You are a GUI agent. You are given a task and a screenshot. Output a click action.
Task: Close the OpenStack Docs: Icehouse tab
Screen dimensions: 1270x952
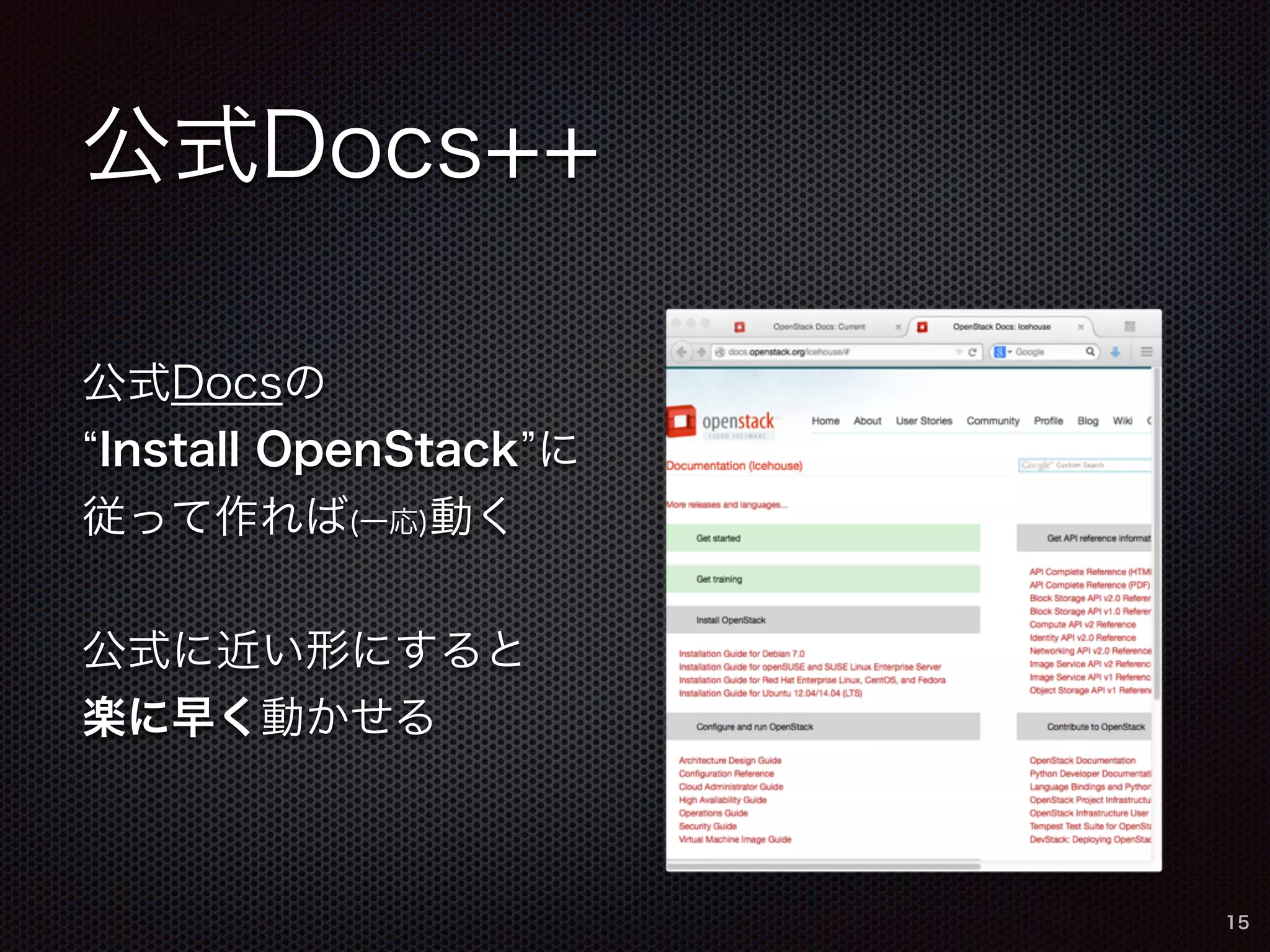[1081, 327]
